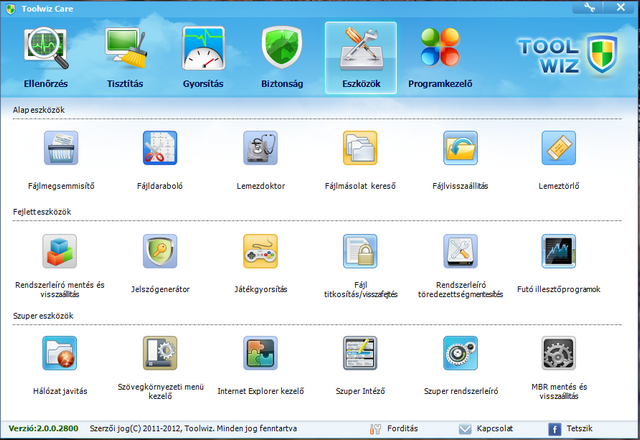Image resolution: width=640 pixels, height=440 pixels.
Task: Click the Fordítás translation link
Action: pos(393,429)
